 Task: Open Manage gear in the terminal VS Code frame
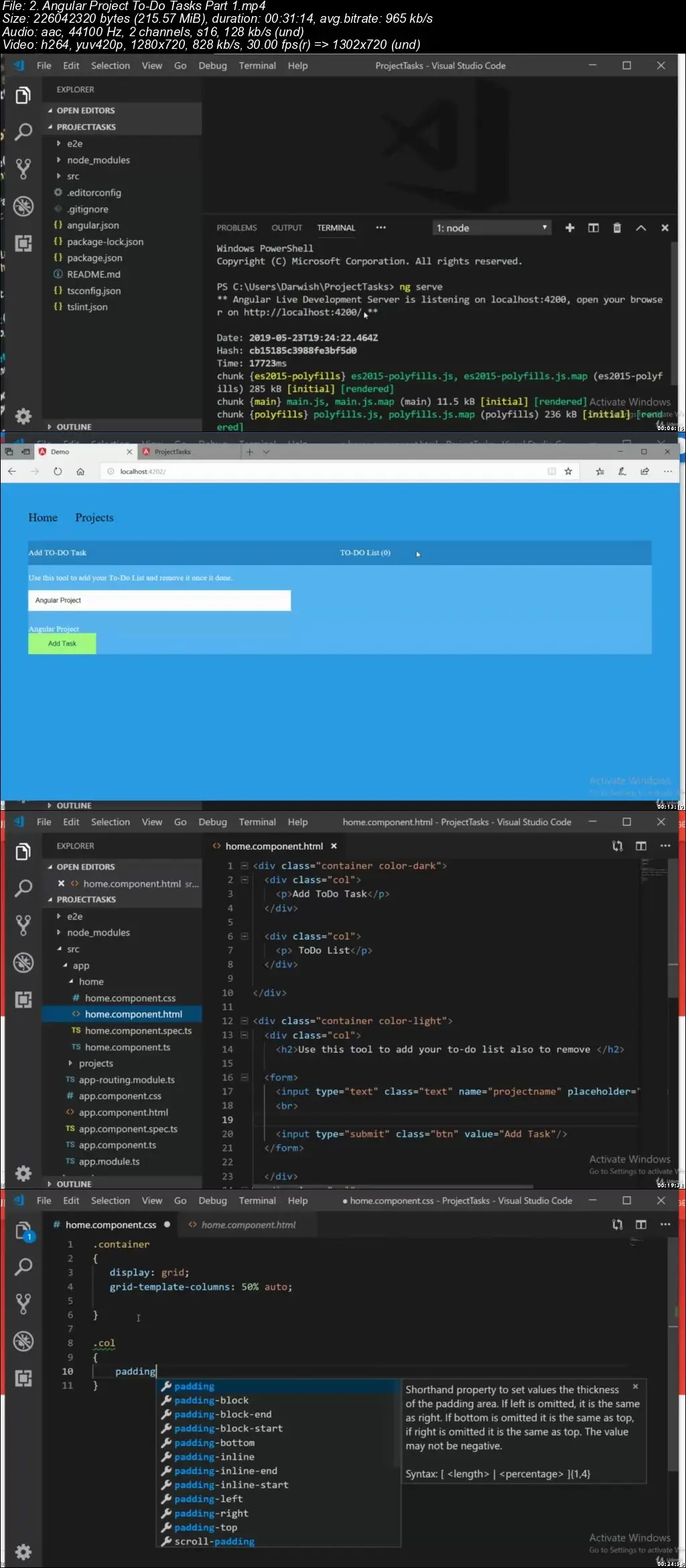point(23,416)
